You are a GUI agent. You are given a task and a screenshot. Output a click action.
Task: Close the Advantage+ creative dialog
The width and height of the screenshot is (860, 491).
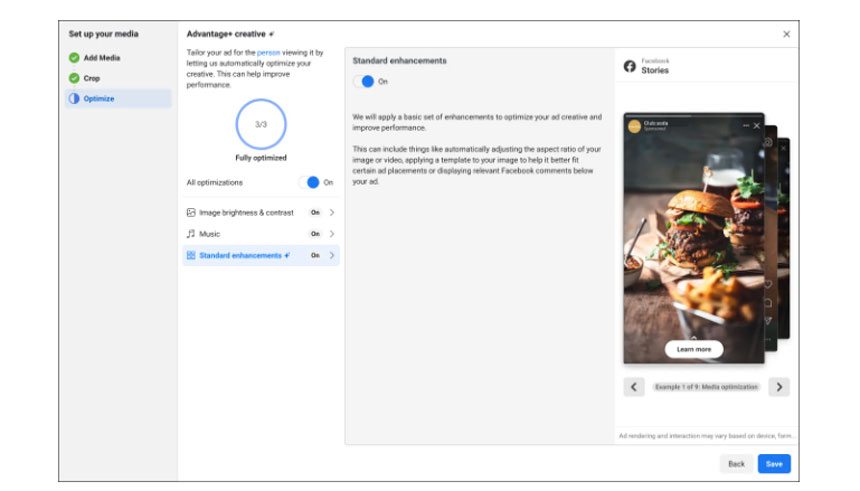[787, 34]
